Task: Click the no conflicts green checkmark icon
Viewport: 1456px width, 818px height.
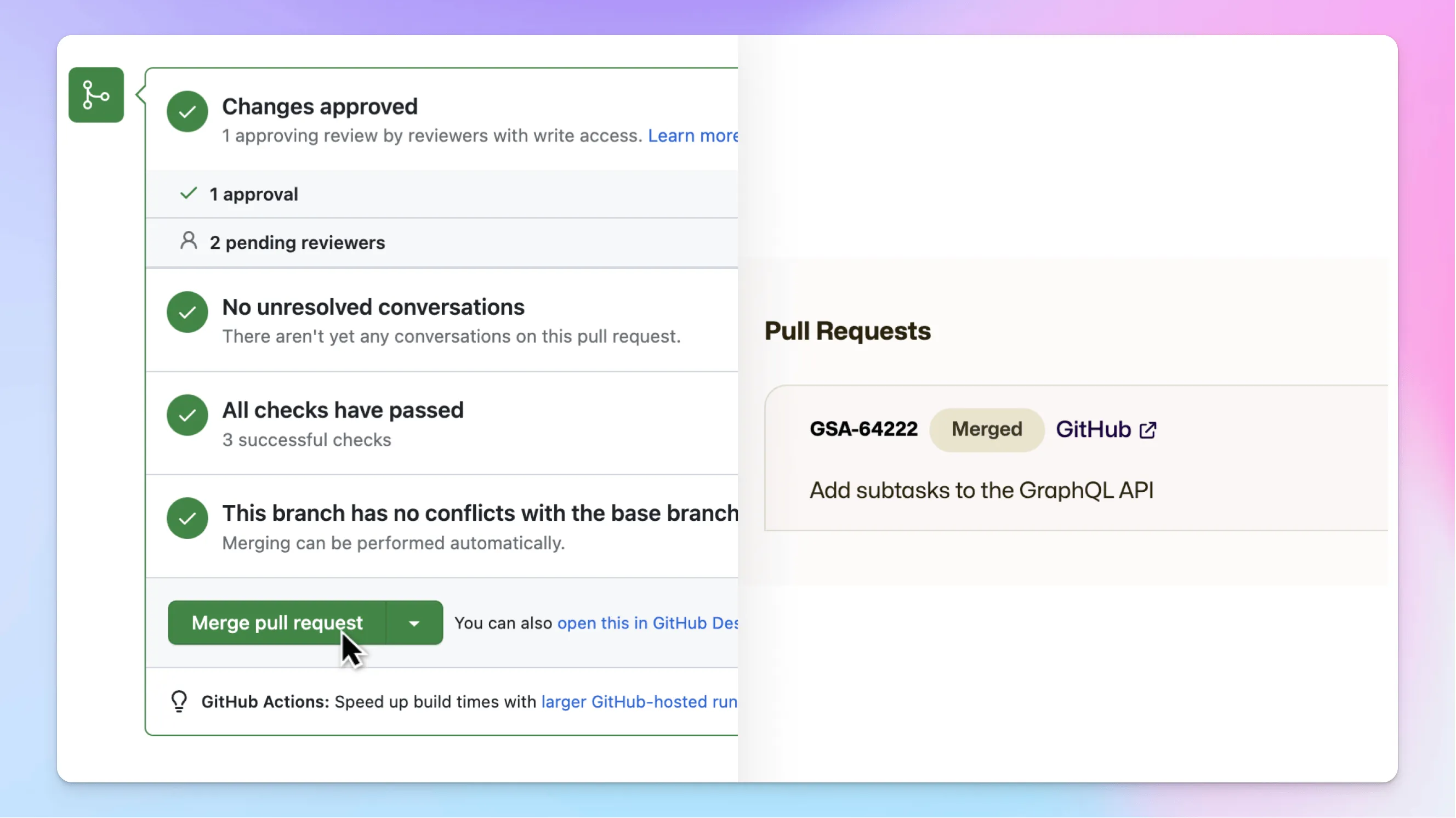Action: (x=187, y=518)
